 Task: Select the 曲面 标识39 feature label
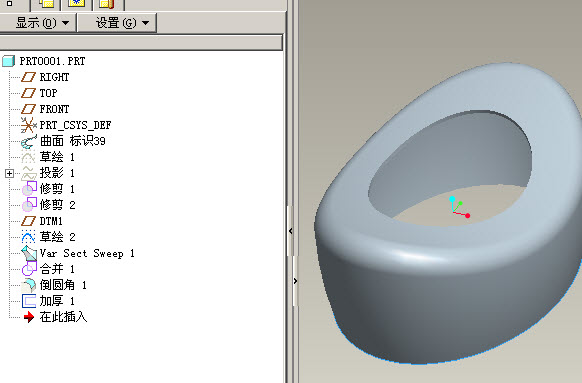tap(73, 141)
